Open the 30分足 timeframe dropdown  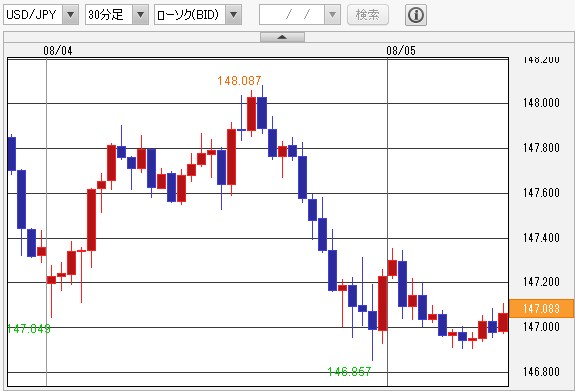point(117,15)
